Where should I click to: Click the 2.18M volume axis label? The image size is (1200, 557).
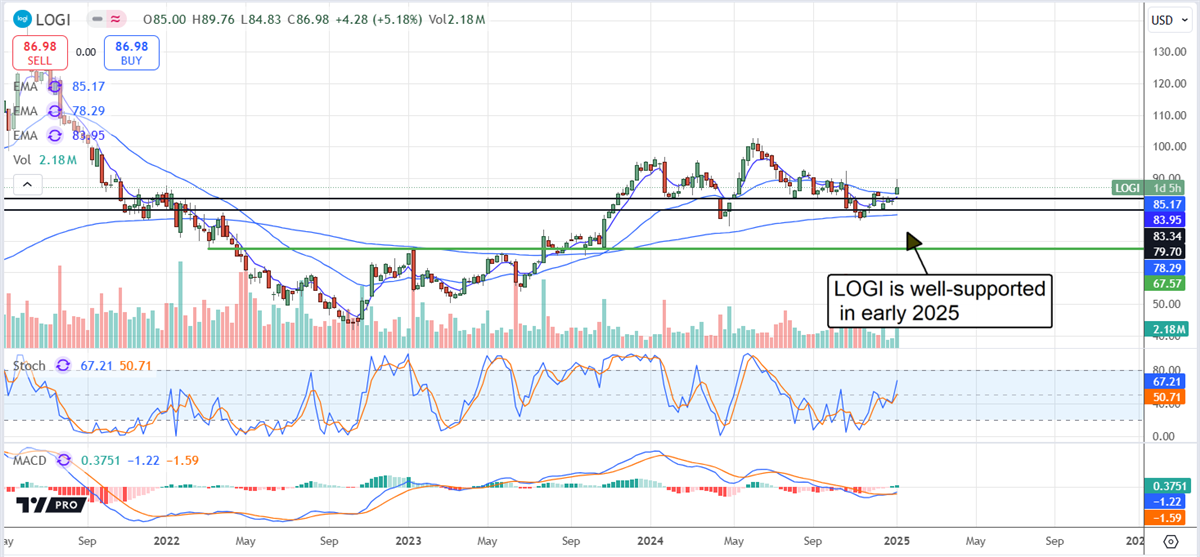coord(1165,329)
